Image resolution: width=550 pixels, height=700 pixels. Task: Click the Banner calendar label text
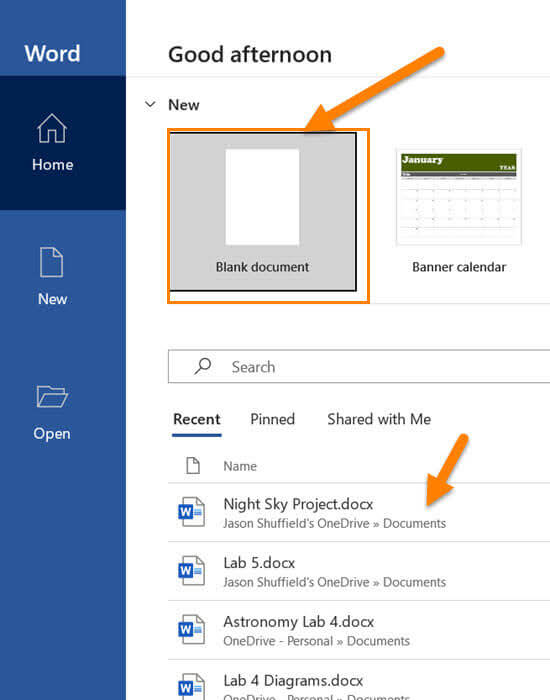(459, 267)
